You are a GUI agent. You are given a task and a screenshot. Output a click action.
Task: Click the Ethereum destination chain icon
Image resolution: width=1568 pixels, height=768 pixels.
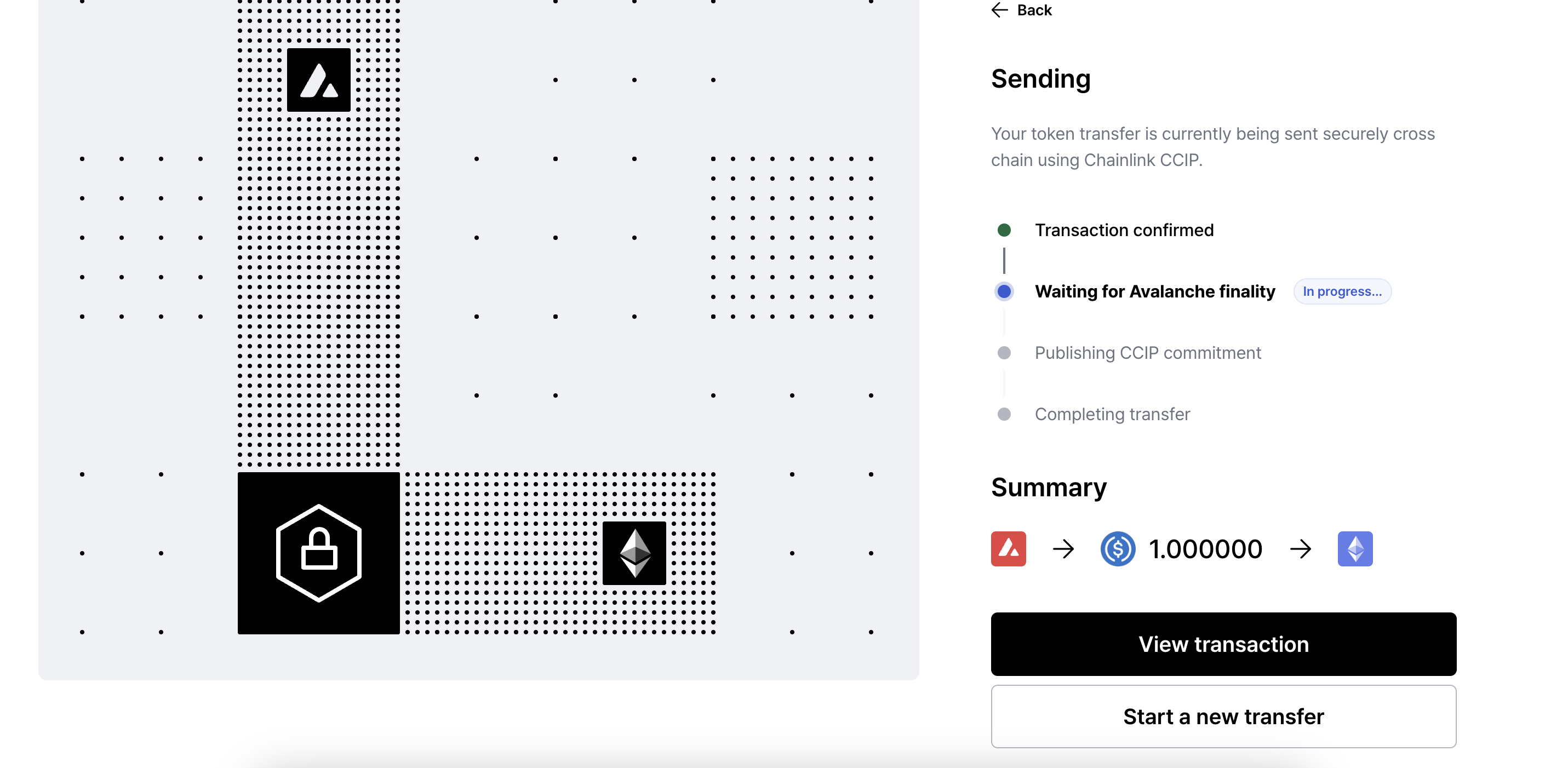(1354, 549)
